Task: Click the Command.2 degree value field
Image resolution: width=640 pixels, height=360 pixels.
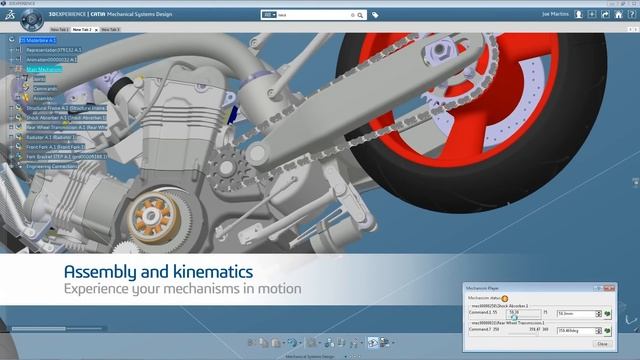Action: click(x=576, y=331)
